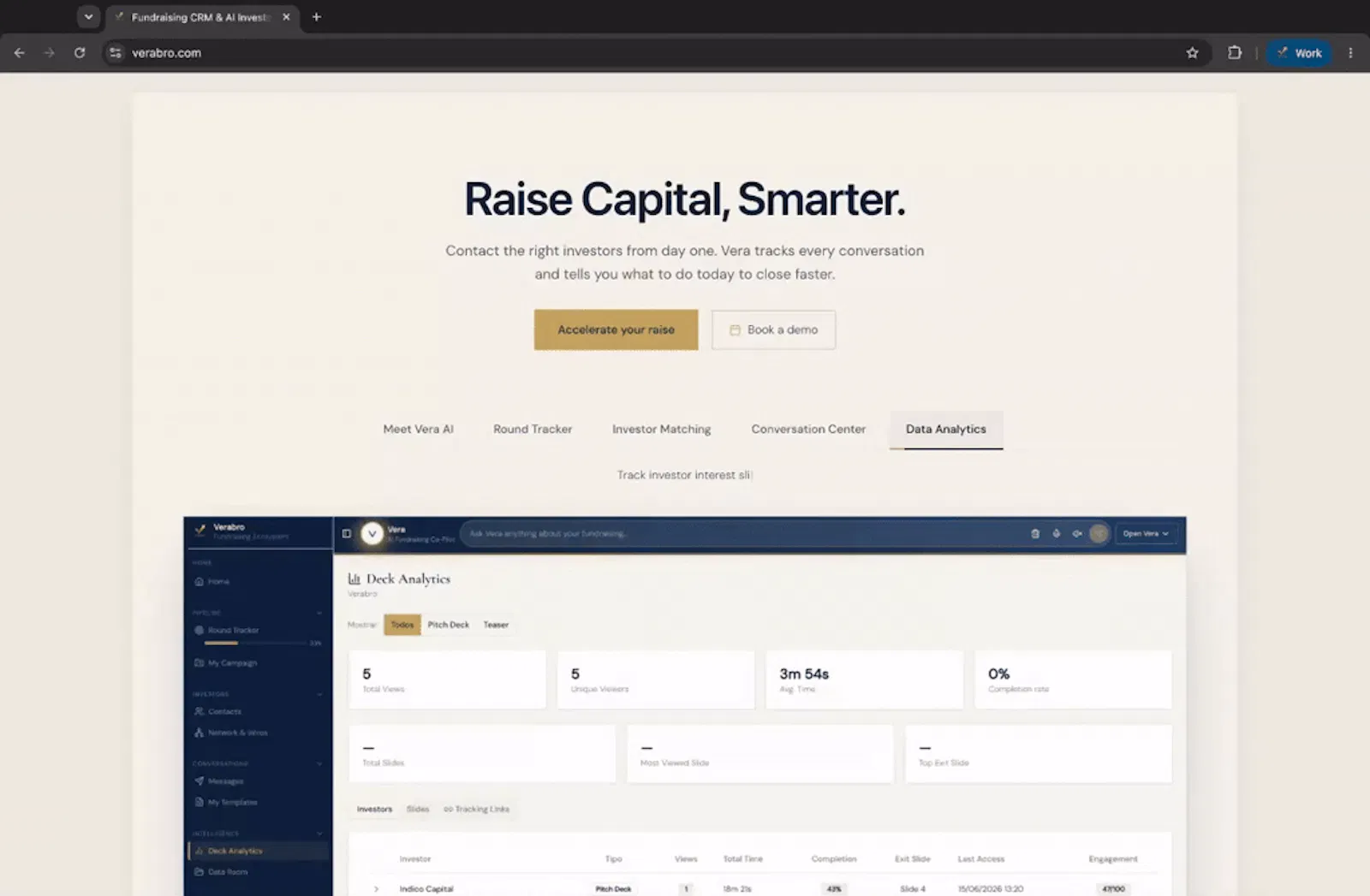Viewport: 1370px width, 896px height.
Task: Open site information icon beside the URL
Action: coord(116,53)
